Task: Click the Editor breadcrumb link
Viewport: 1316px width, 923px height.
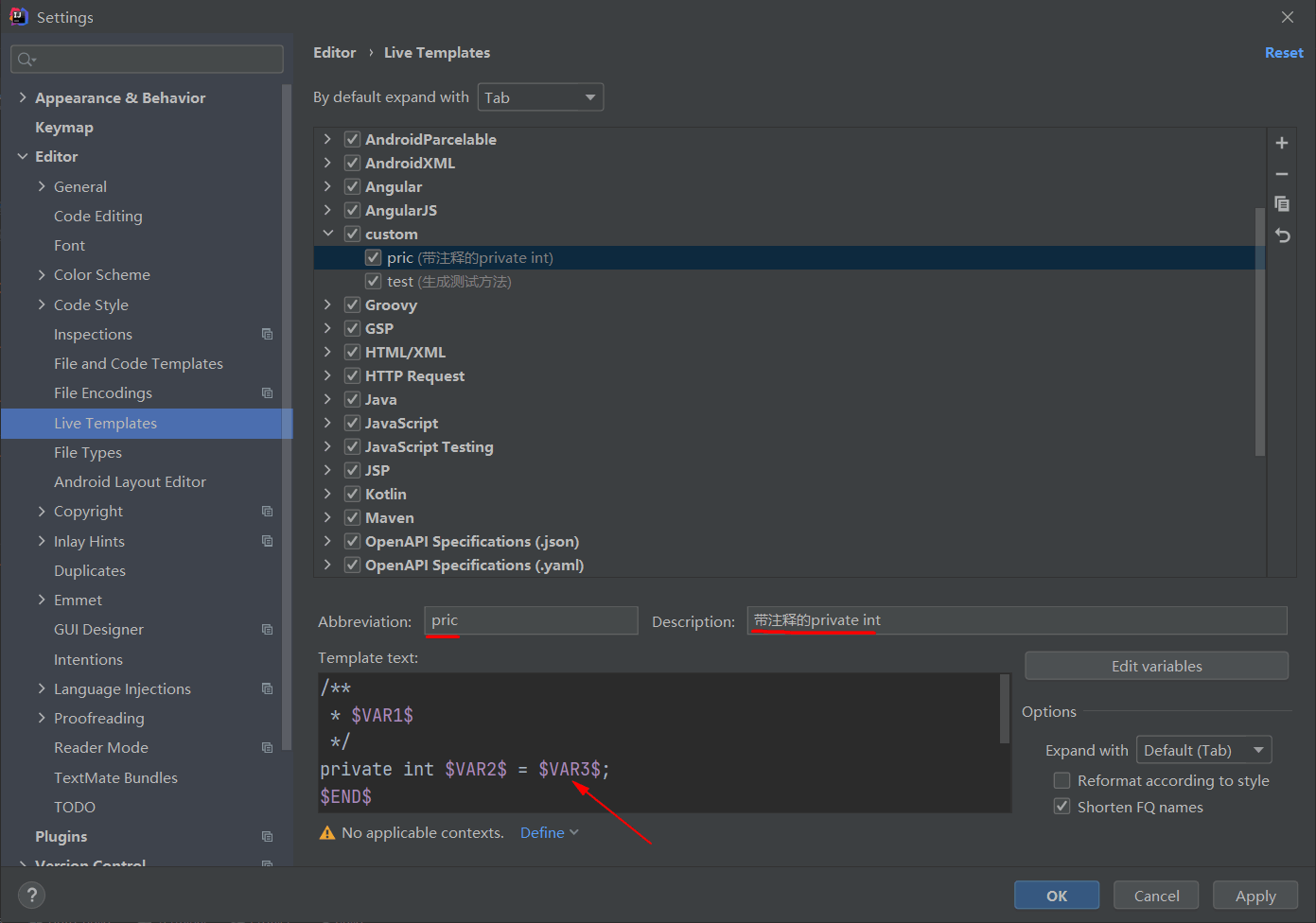Action: pyautogui.click(x=335, y=53)
